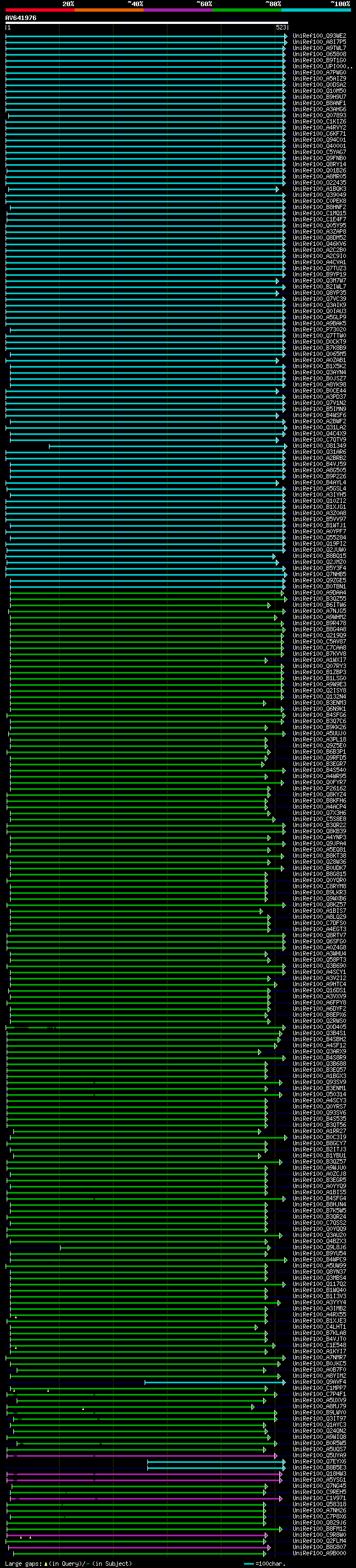
Task: Select the text UniRef100_Q8KZ57
Action: [319, 905]
